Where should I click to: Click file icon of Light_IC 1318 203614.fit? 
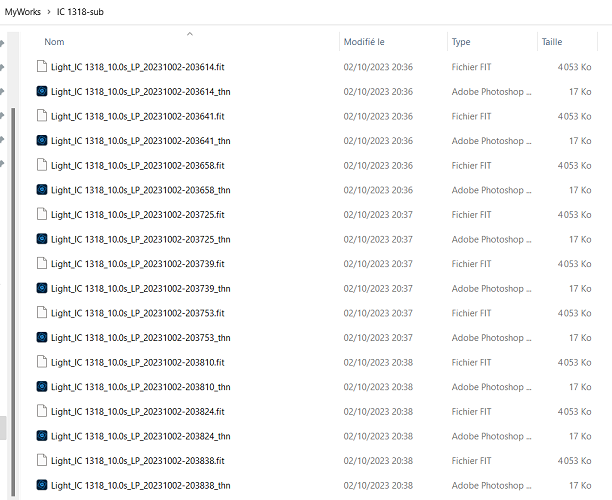(x=42, y=66)
